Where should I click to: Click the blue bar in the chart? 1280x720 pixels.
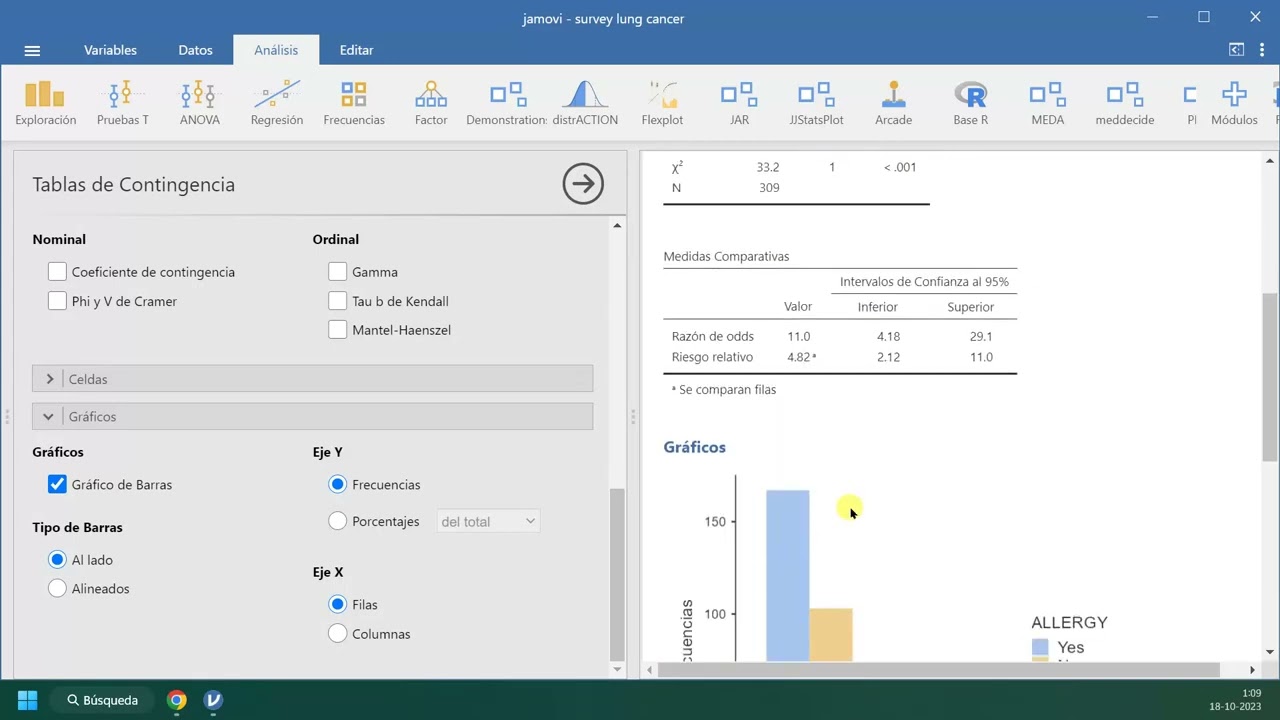[x=788, y=575]
